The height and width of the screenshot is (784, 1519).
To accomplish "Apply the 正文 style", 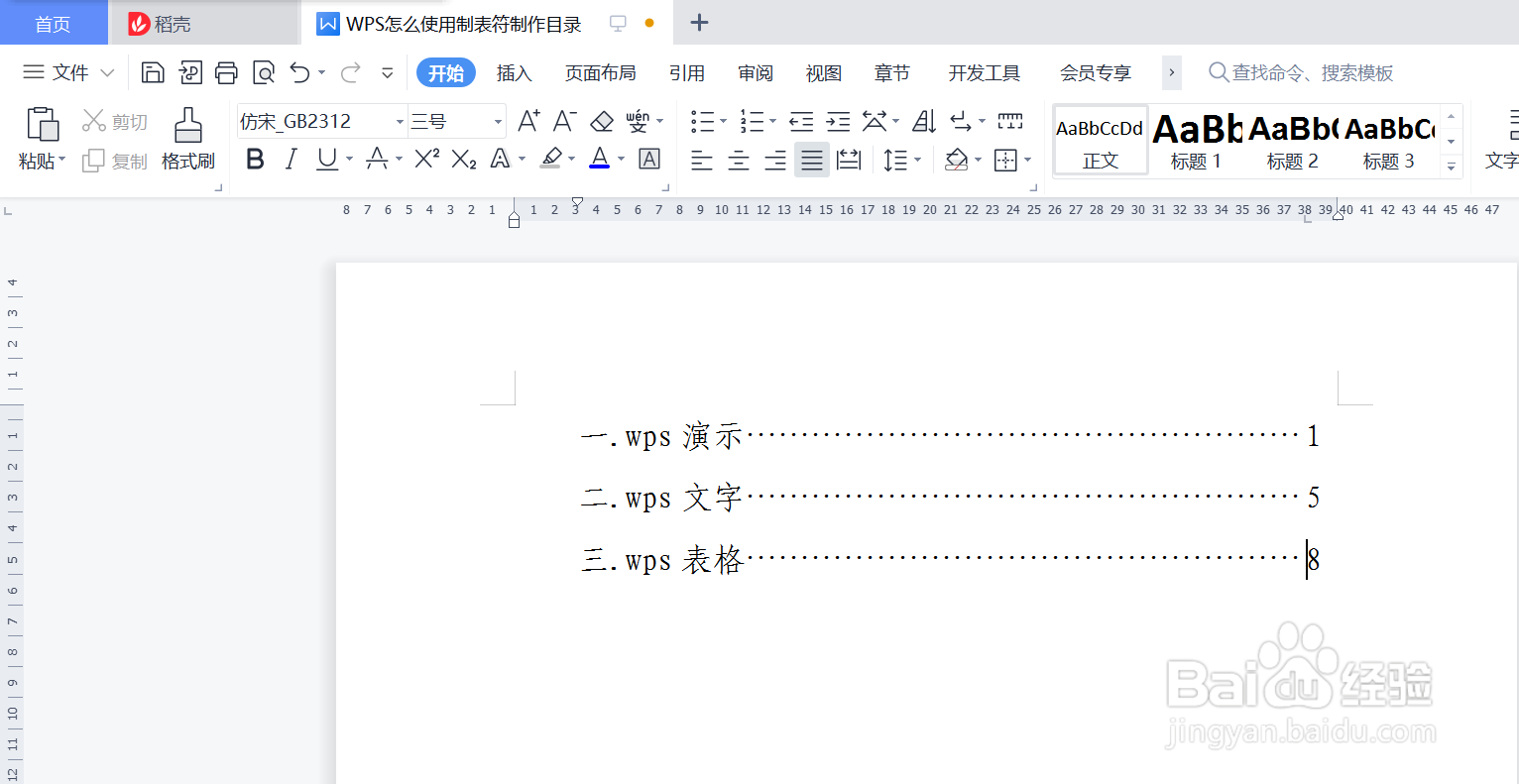I will point(1100,141).
